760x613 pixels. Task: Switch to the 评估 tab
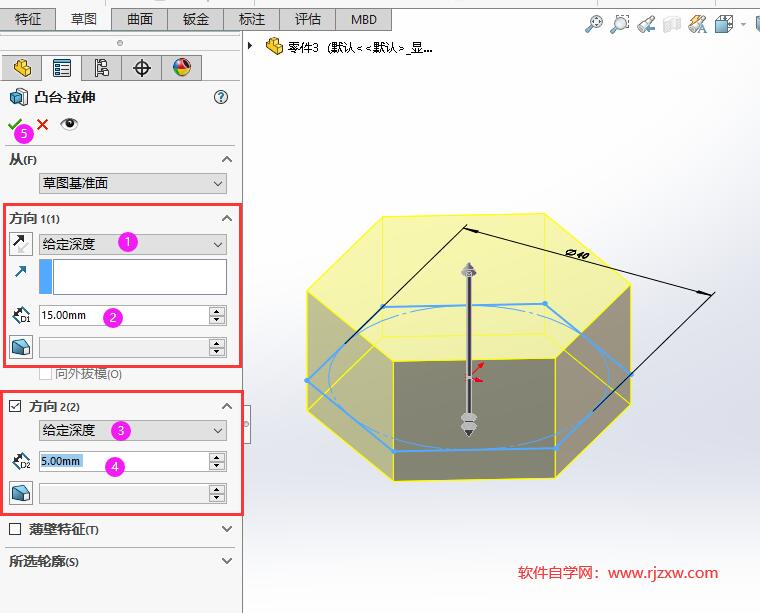tap(308, 19)
